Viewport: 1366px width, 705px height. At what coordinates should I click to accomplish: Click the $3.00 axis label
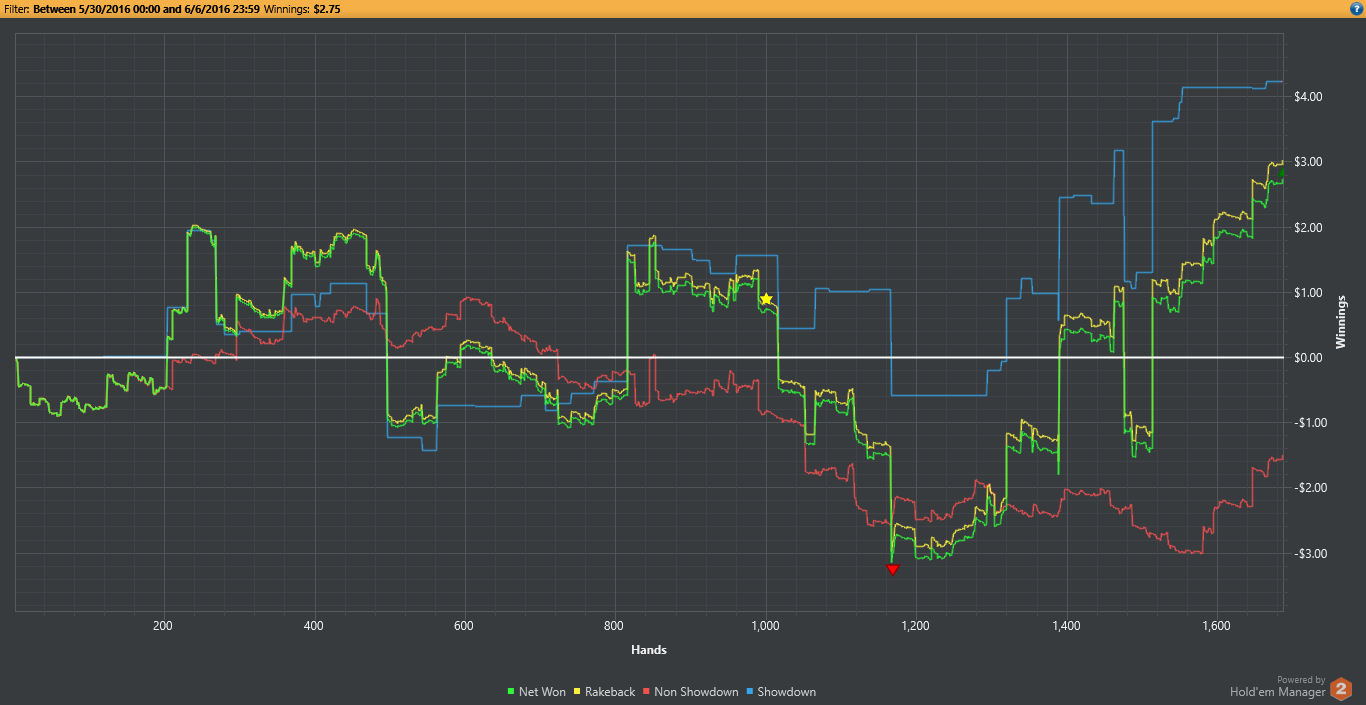pos(1308,162)
